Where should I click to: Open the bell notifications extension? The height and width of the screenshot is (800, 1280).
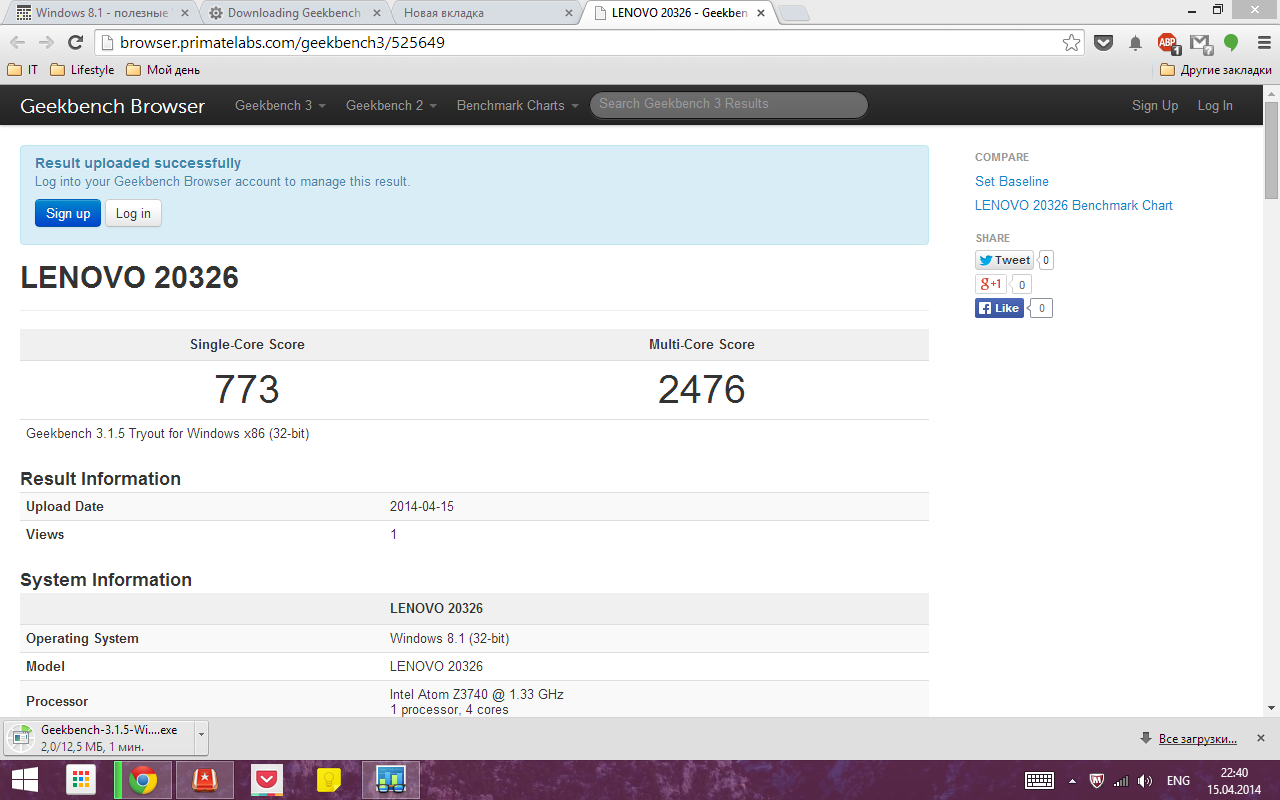click(1135, 42)
